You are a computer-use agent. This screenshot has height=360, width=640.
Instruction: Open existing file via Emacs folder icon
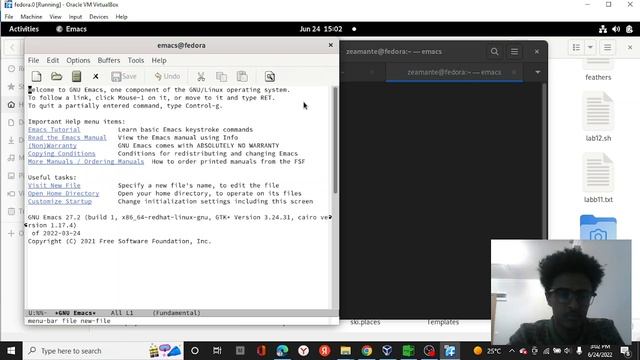click(56, 76)
